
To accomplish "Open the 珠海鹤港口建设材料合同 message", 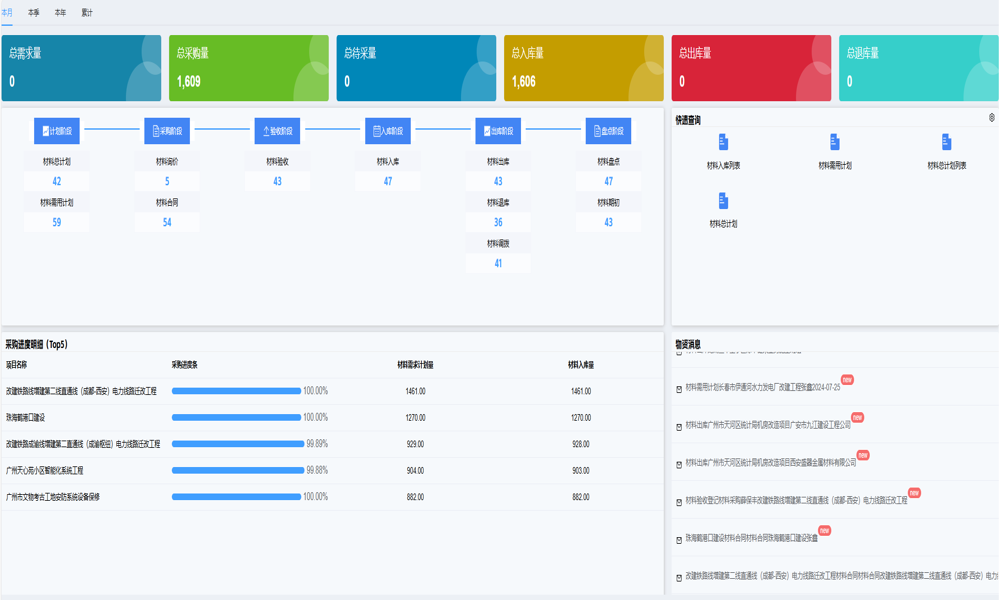I will point(751,538).
